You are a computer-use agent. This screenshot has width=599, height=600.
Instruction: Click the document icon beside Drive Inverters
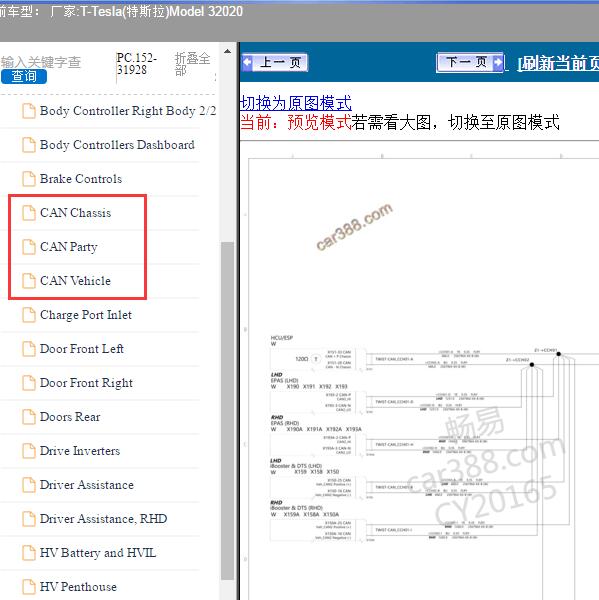[29, 451]
